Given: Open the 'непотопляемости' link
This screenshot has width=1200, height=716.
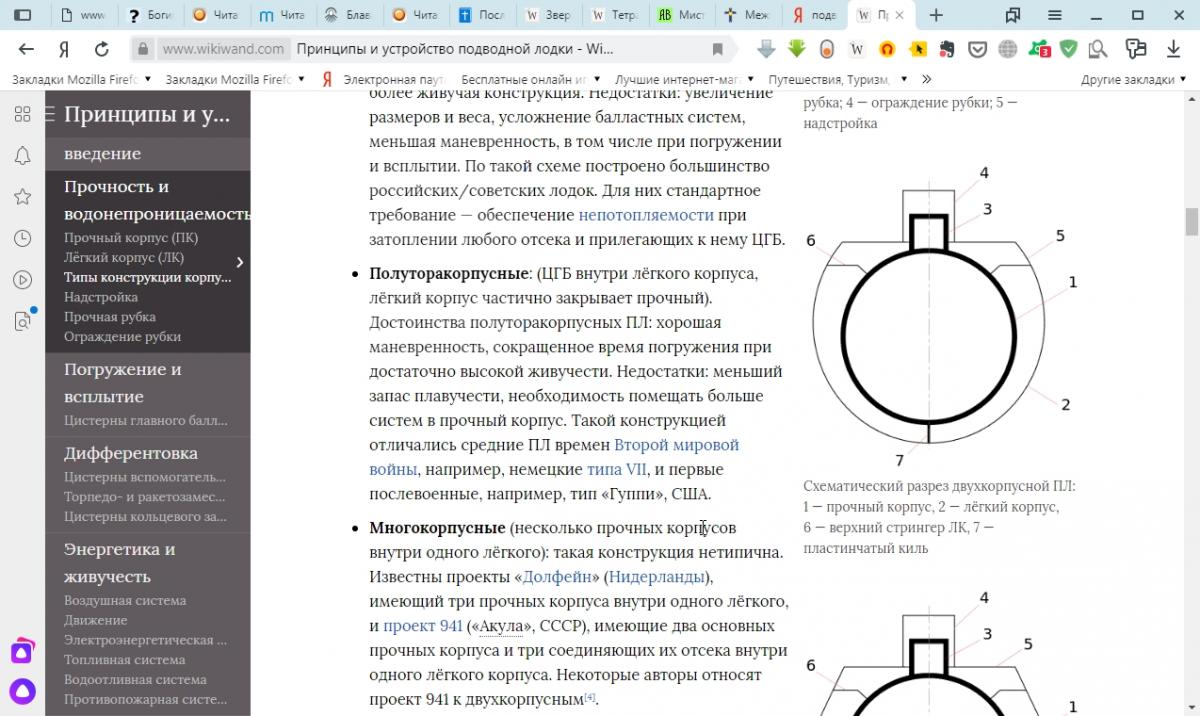Looking at the screenshot, I should pyautogui.click(x=646, y=215).
